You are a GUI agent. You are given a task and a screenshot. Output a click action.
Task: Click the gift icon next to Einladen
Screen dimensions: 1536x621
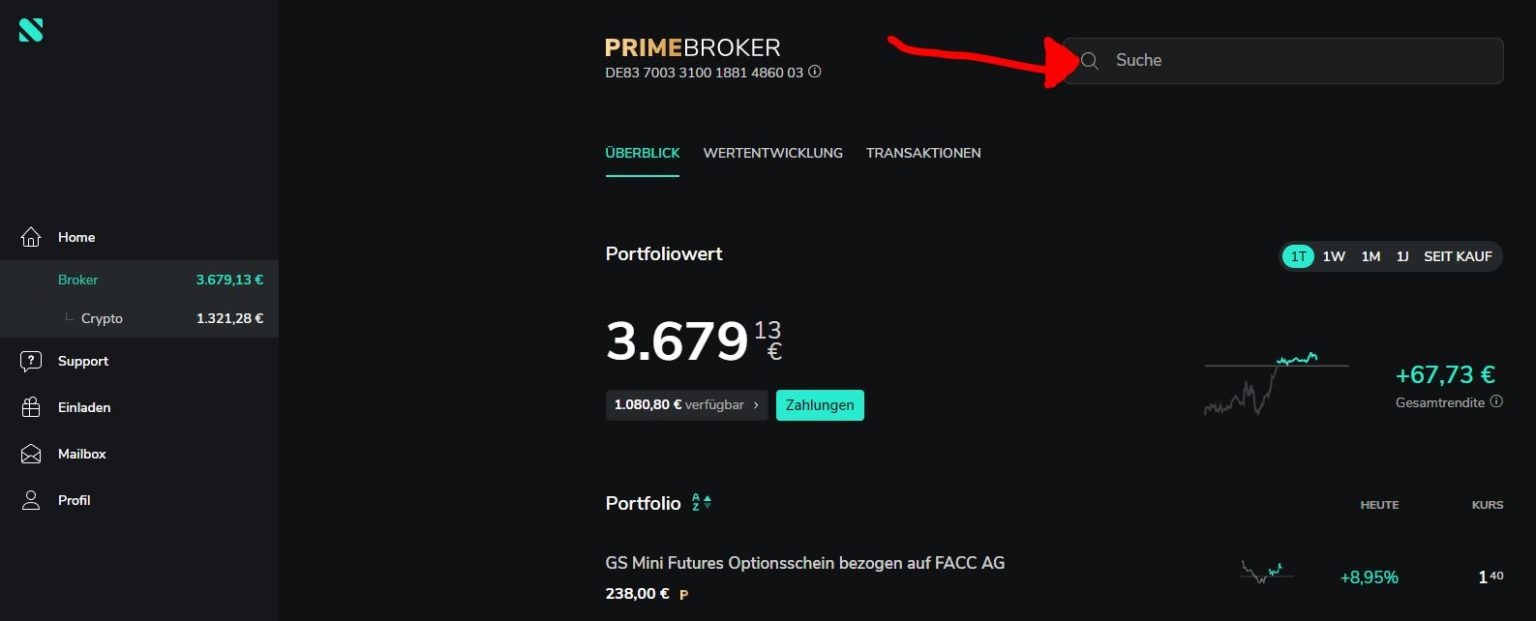pos(31,407)
